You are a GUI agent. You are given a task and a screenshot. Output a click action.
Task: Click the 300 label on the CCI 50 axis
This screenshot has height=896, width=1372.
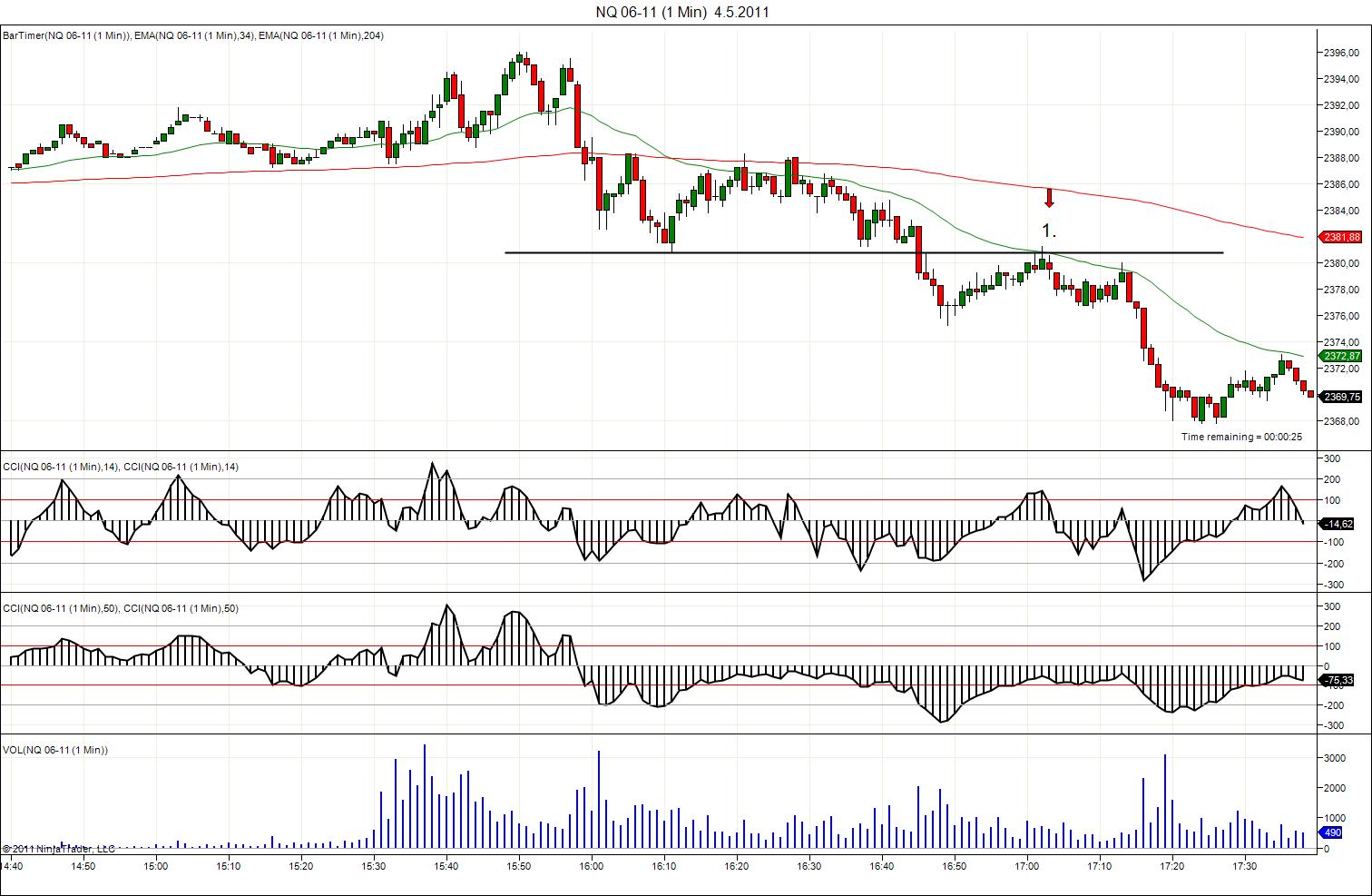pos(1334,606)
